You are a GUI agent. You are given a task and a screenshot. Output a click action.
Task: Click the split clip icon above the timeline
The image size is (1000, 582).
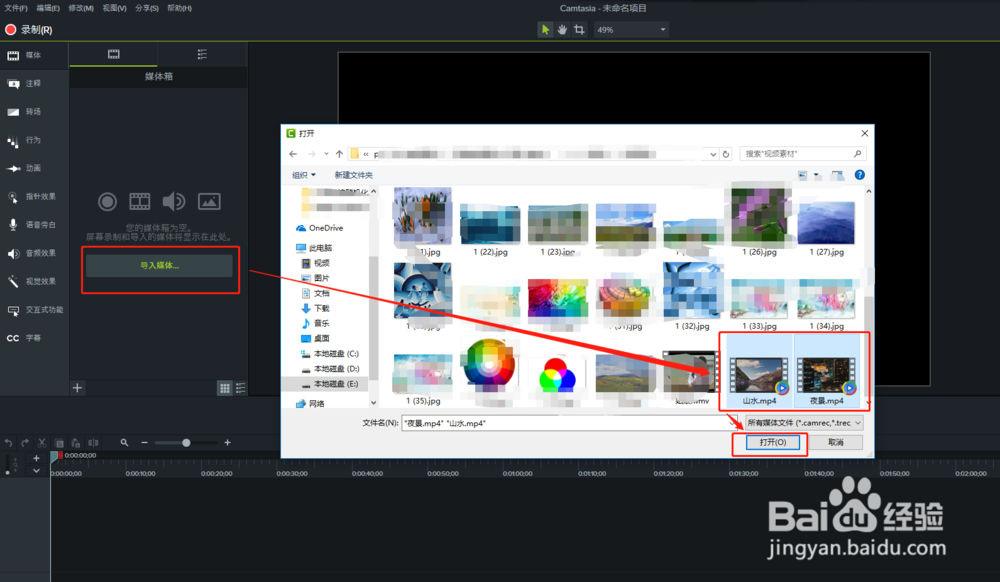(x=92, y=442)
